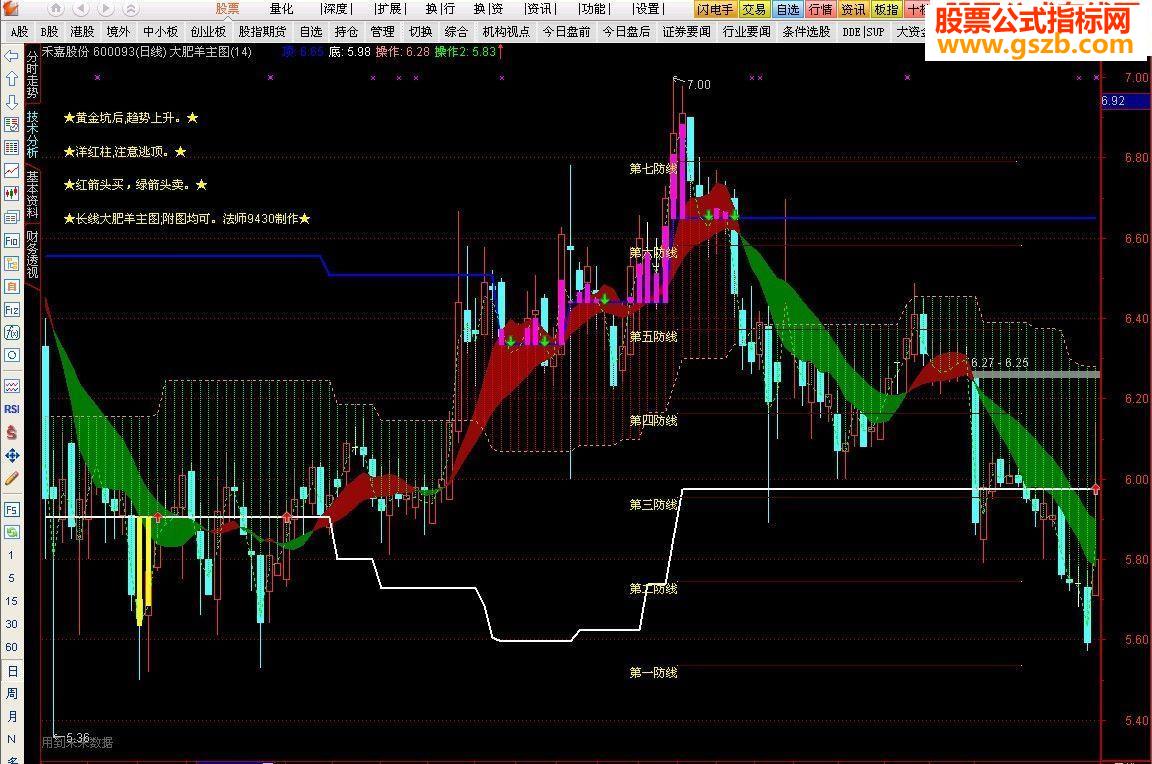Click the 港股 market button
Image resolution: width=1152 pixels, height=764 pixels.
(82, 32)
